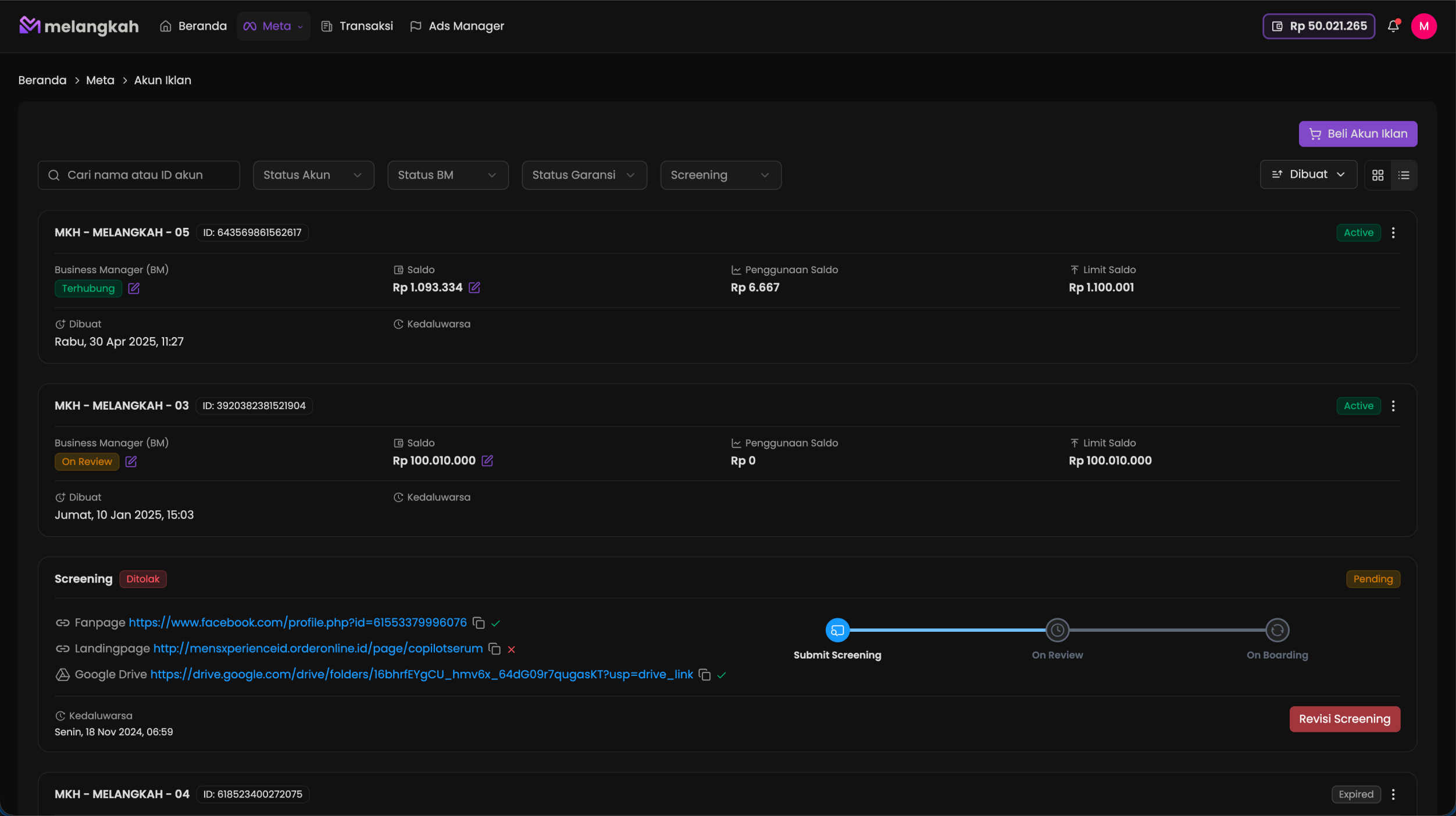Click the Revisi Screening button

(1344, 718)
